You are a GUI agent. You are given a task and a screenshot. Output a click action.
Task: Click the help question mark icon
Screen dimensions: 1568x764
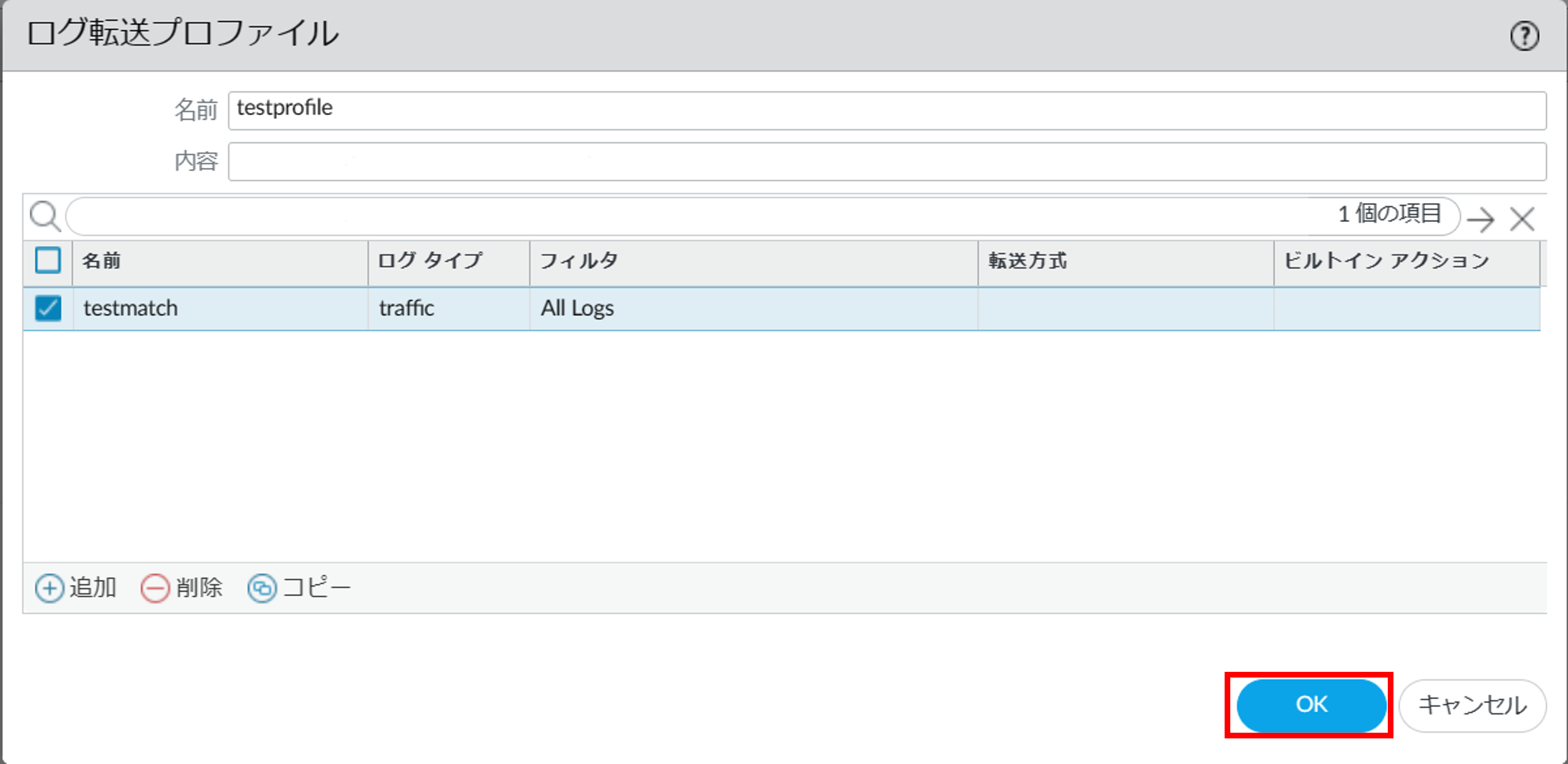click(1525, 36)
